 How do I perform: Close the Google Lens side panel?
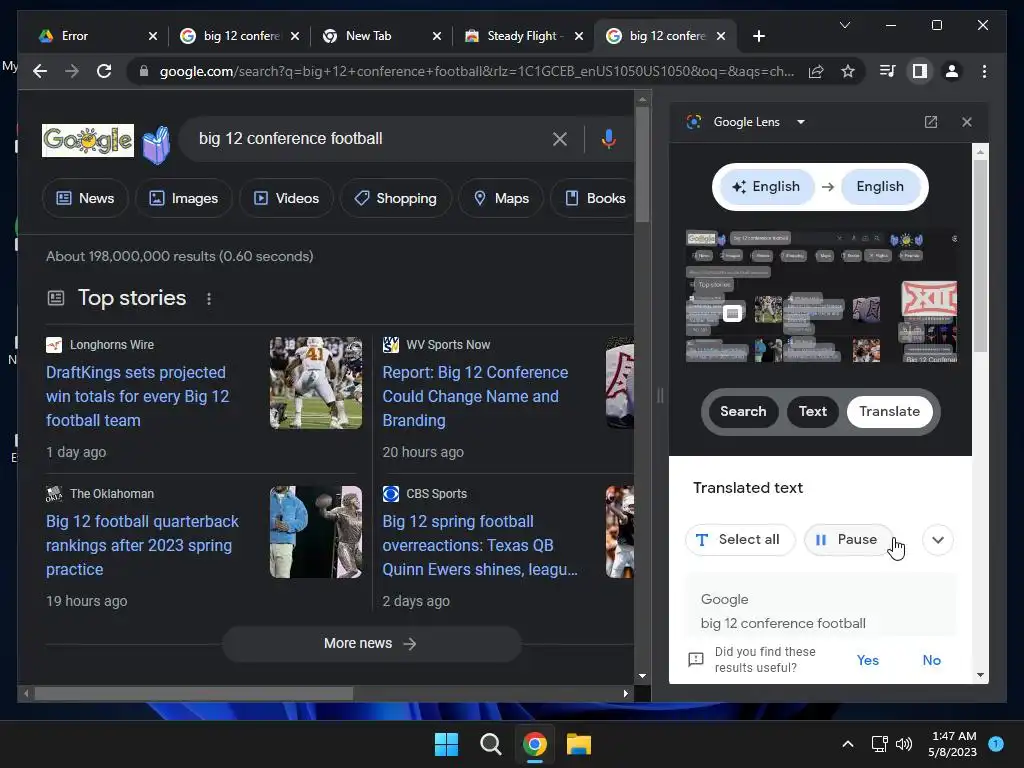pyautogui.click(x=967, y=121)
